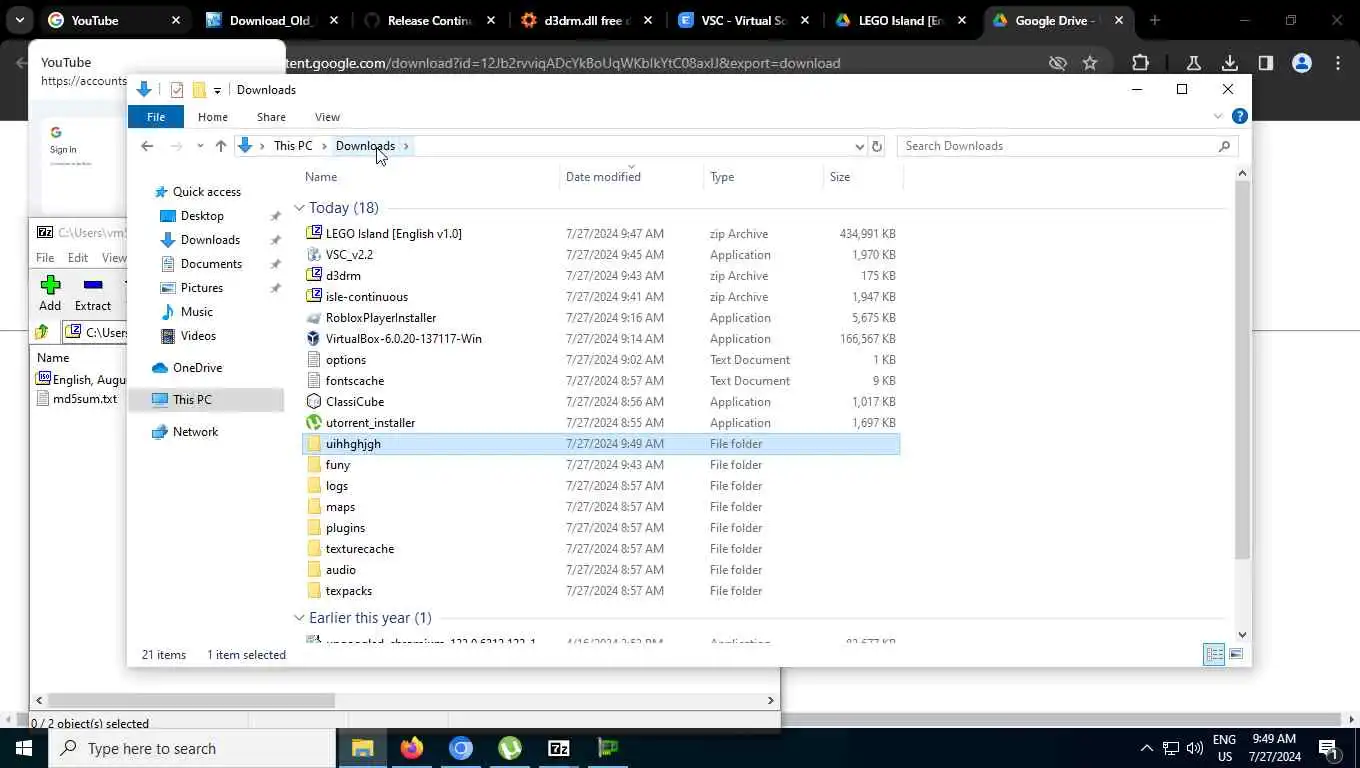Sort by the Name column header

[x=320, y=177]
